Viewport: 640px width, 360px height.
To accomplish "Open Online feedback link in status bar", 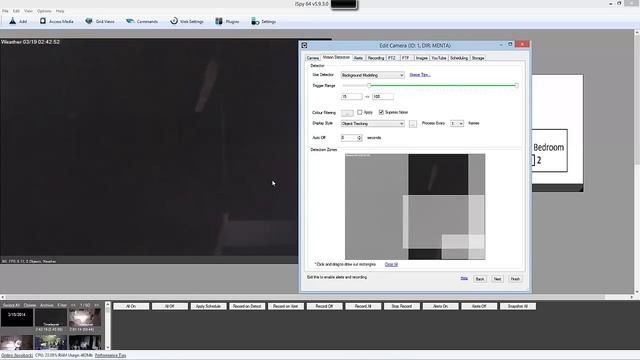I will coord(17,356).
